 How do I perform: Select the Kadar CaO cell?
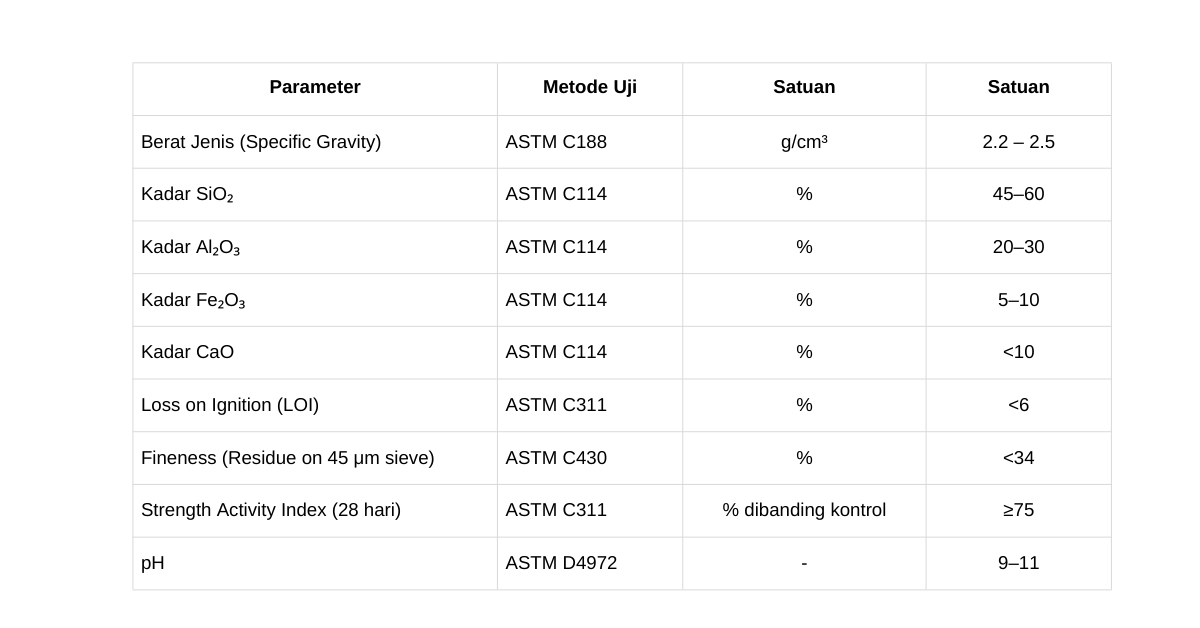point(188,352)
